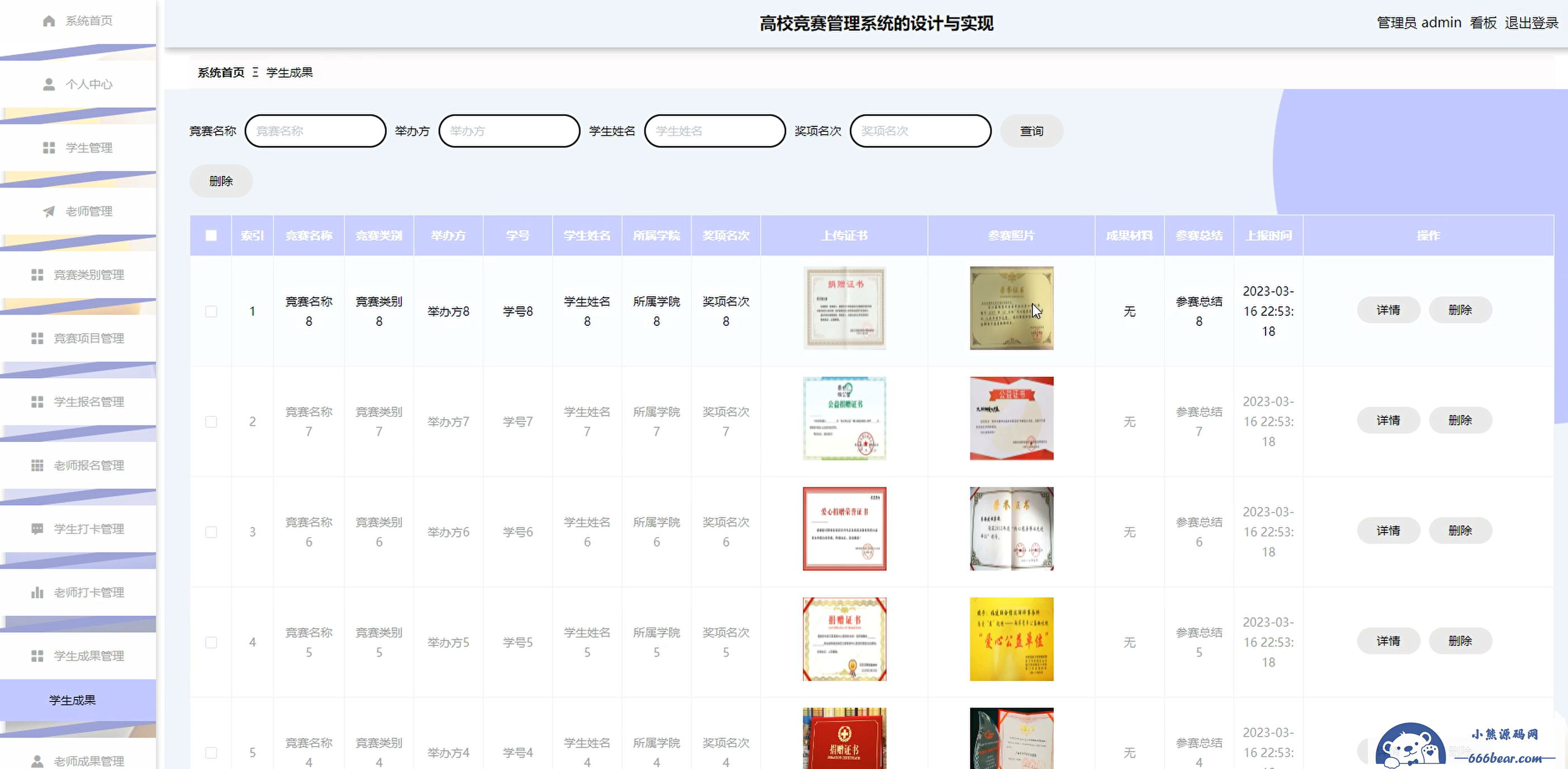
Task: Focus the 举办方 search field
Action: (x=509, y=131)
